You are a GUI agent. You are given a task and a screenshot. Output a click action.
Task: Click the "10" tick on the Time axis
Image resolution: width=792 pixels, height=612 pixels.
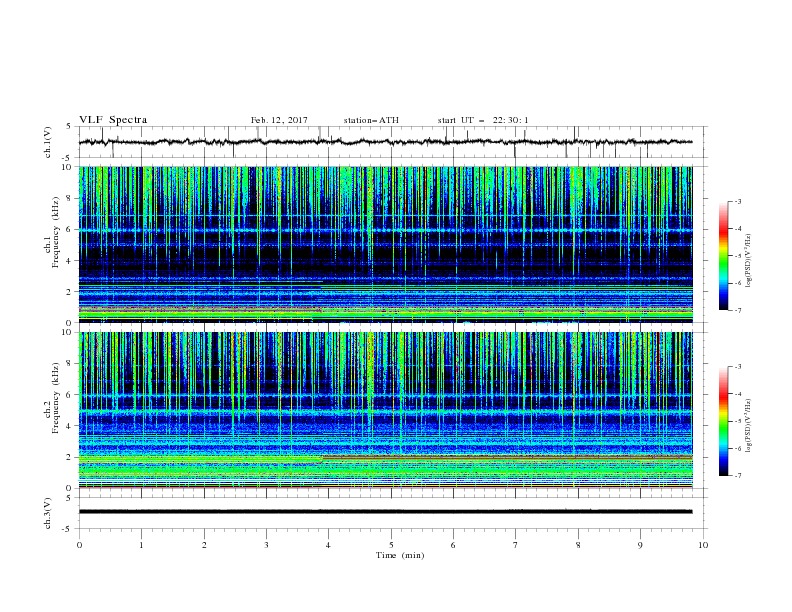click(x=703, y=545)
